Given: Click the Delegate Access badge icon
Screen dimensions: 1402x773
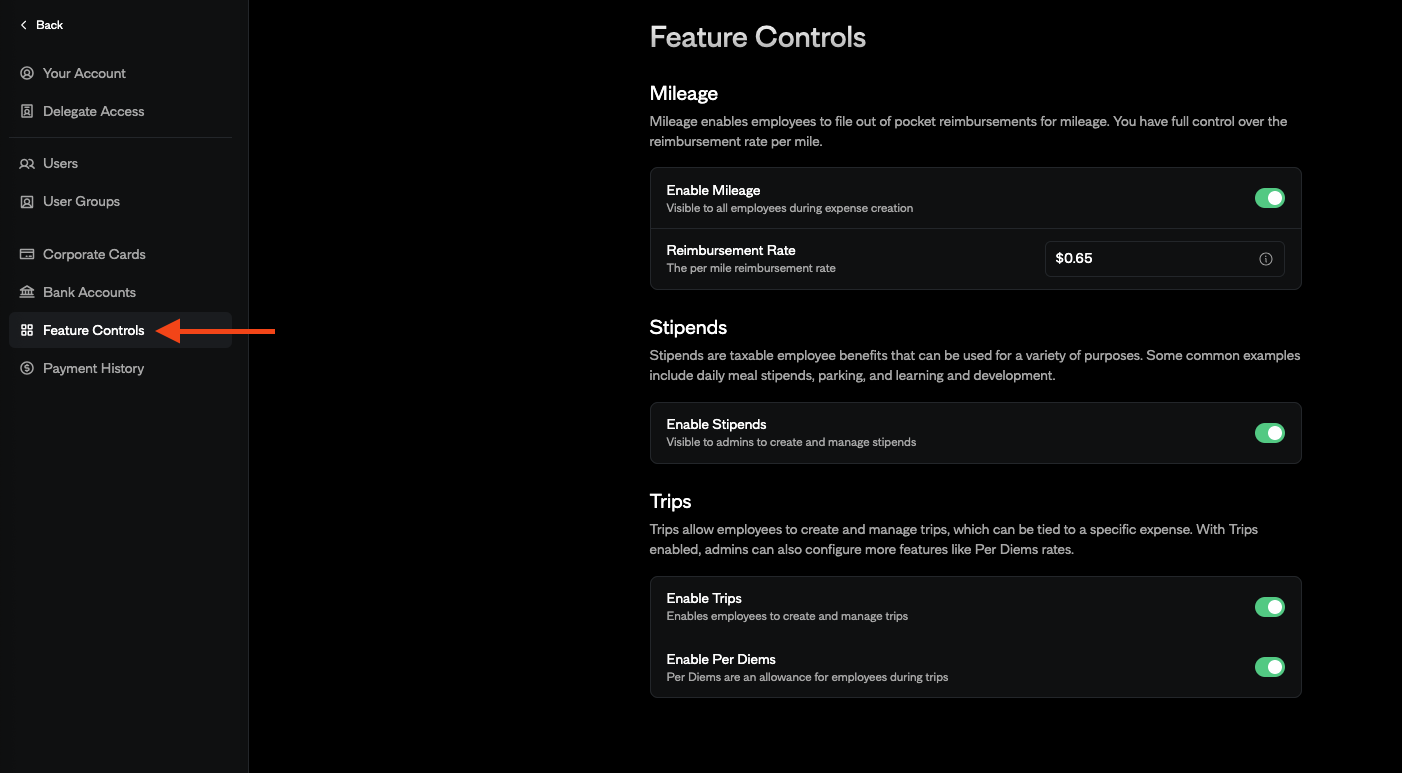Looking at the screenshot, I should (x=27, y=110).
